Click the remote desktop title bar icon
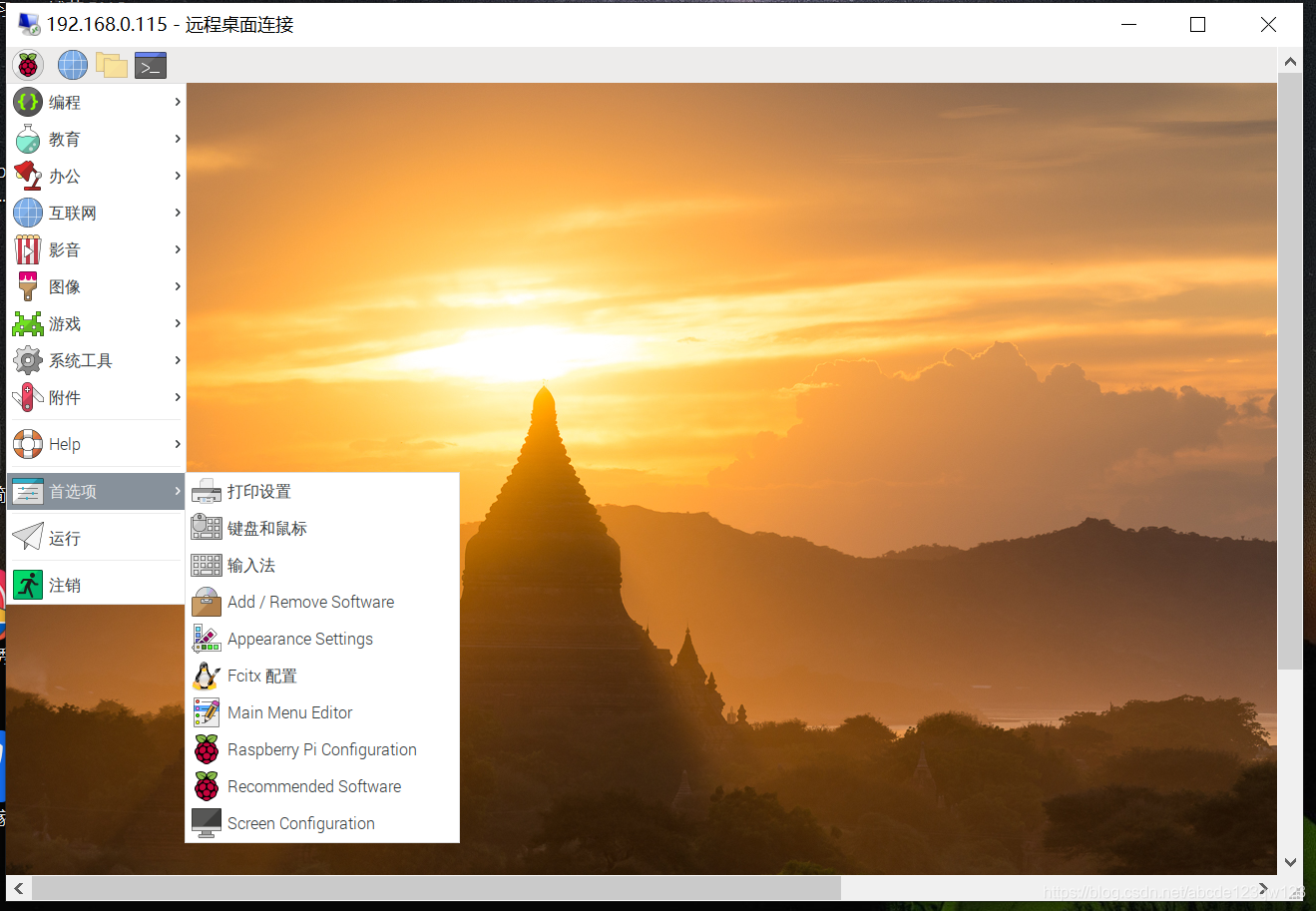Viewport: 1316px width, 911px height. (29, 24)
